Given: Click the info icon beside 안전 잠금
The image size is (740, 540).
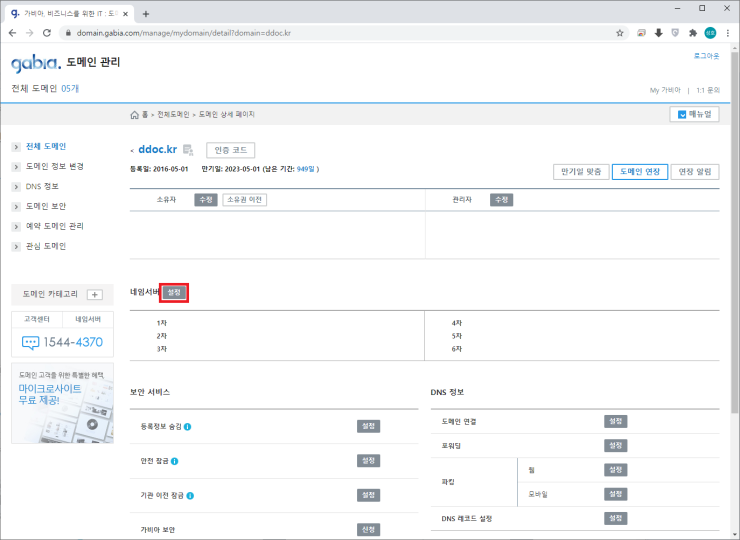Looking at the screenshot, I should coord(174,461).
